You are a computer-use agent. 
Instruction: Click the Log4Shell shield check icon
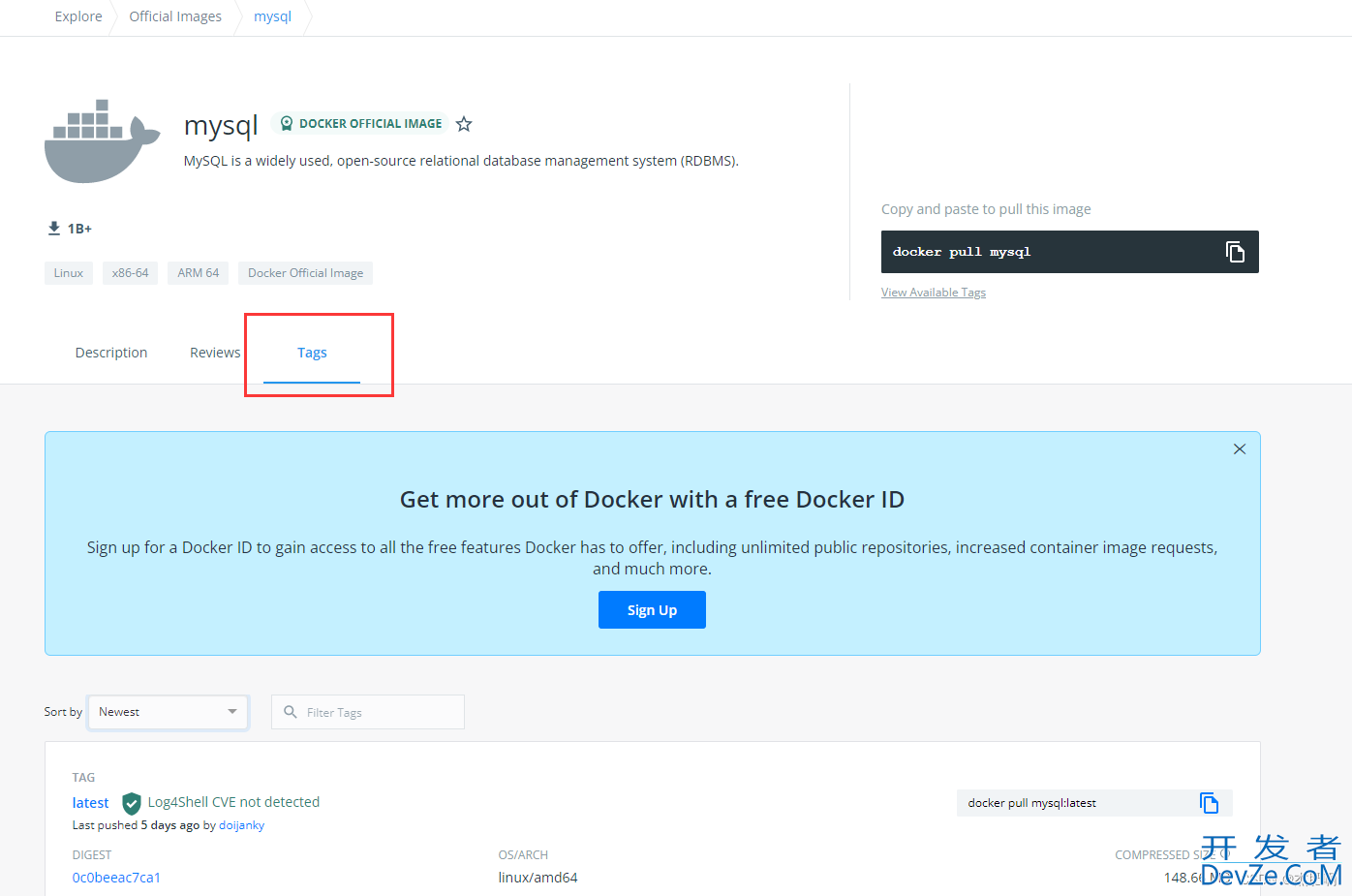[x=132, y=803]
